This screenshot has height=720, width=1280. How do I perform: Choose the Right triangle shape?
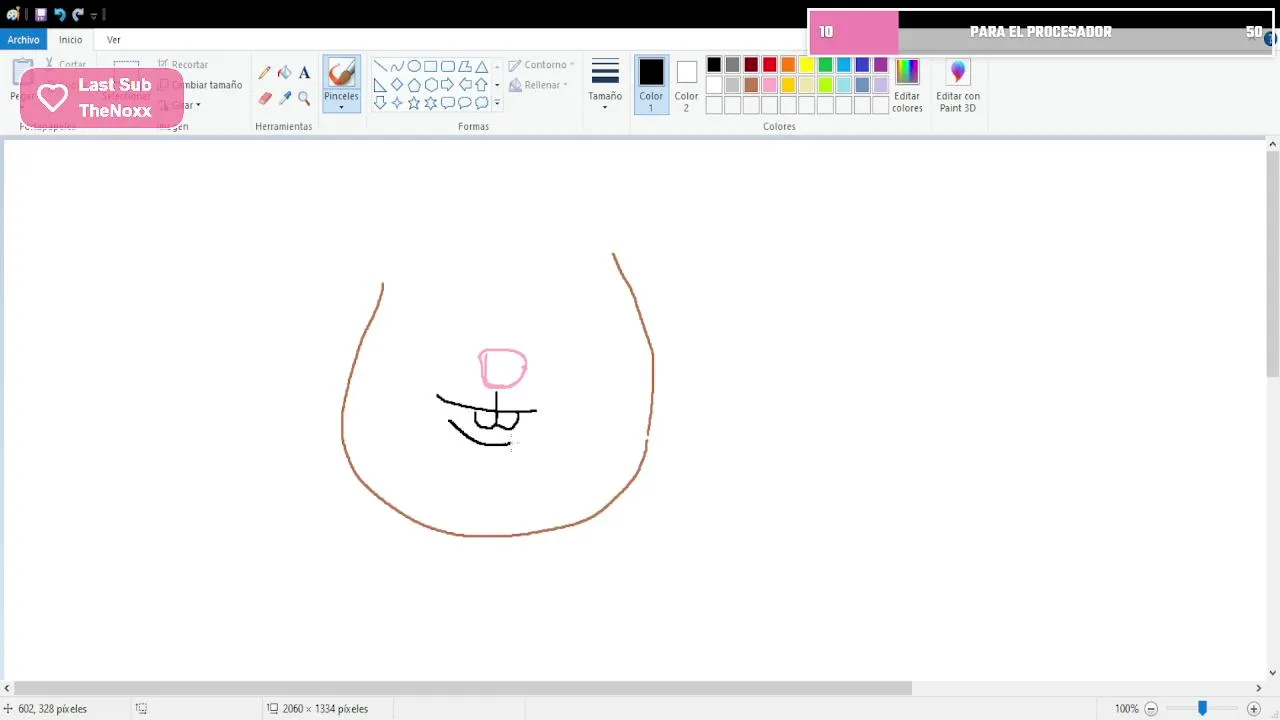click(380, 85)
